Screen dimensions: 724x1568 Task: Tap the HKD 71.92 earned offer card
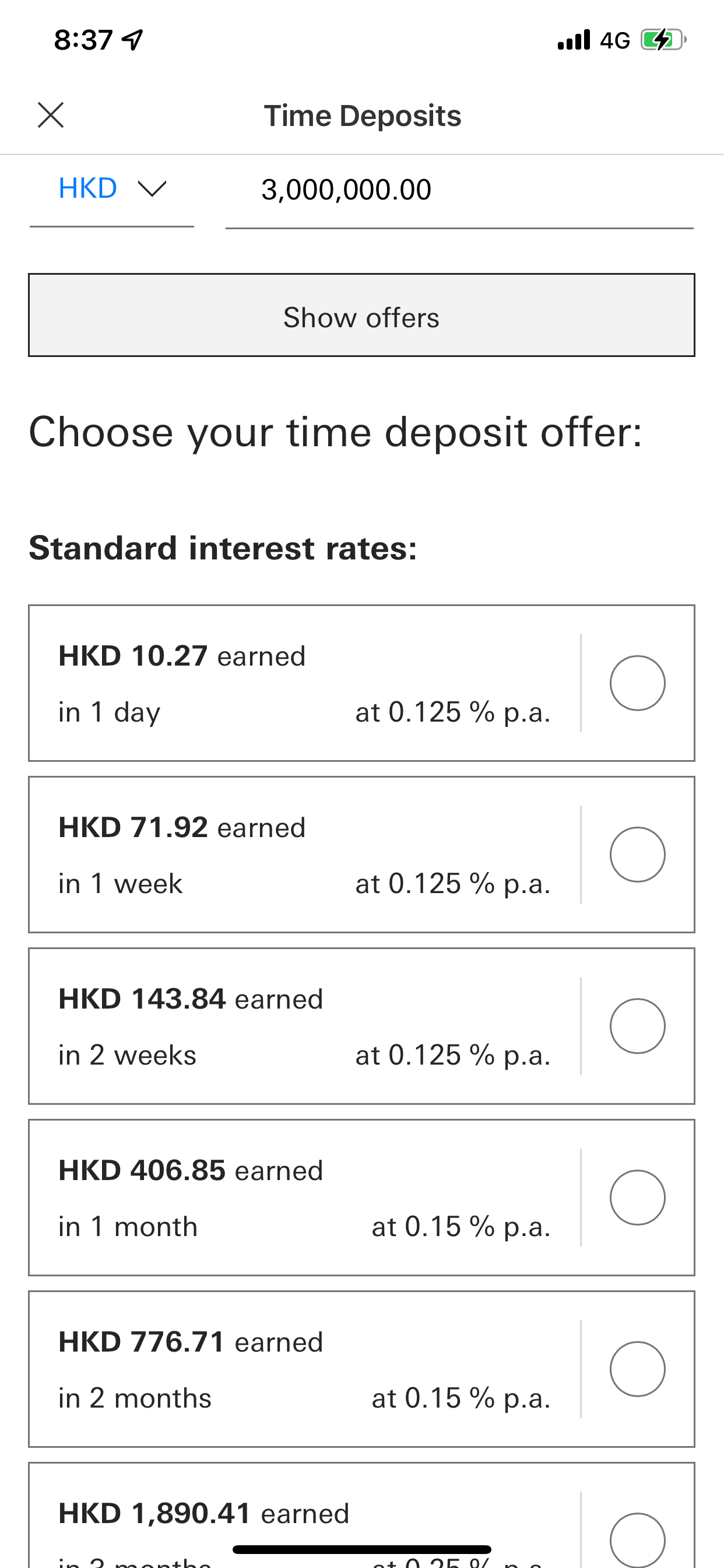pyautogui.click(x=304, y=855)
